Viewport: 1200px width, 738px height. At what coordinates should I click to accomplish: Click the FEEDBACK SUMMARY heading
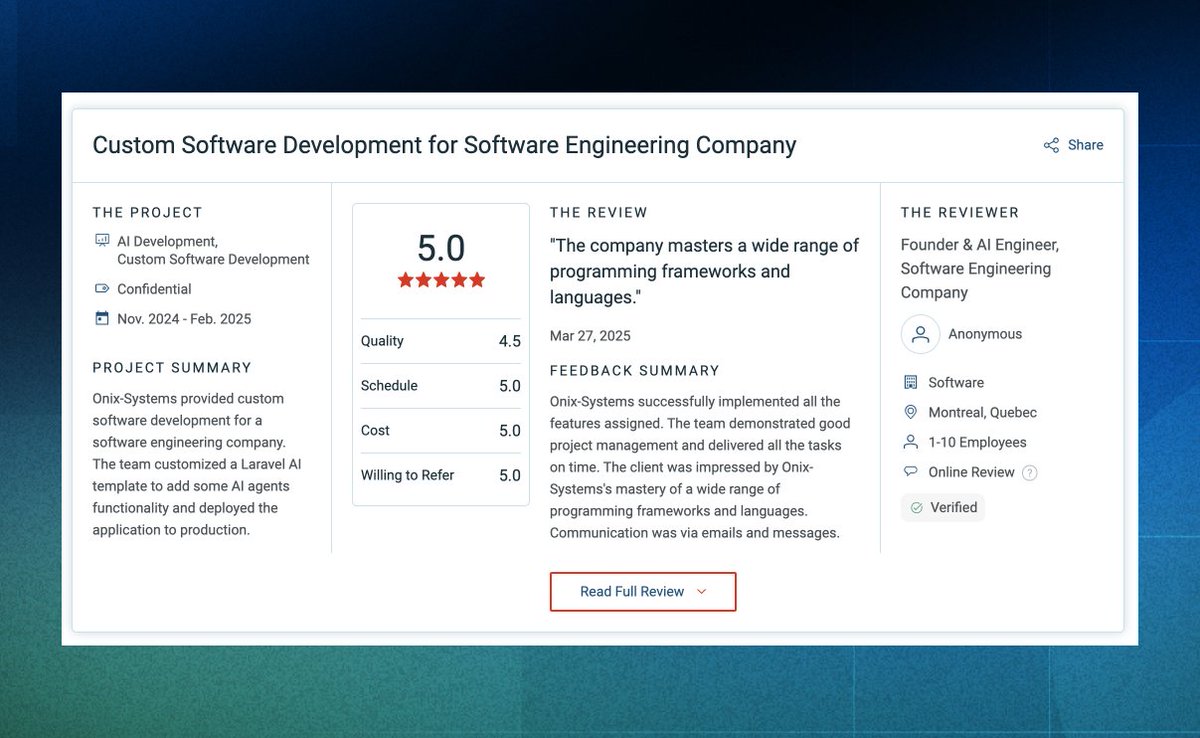coord(635,371)
